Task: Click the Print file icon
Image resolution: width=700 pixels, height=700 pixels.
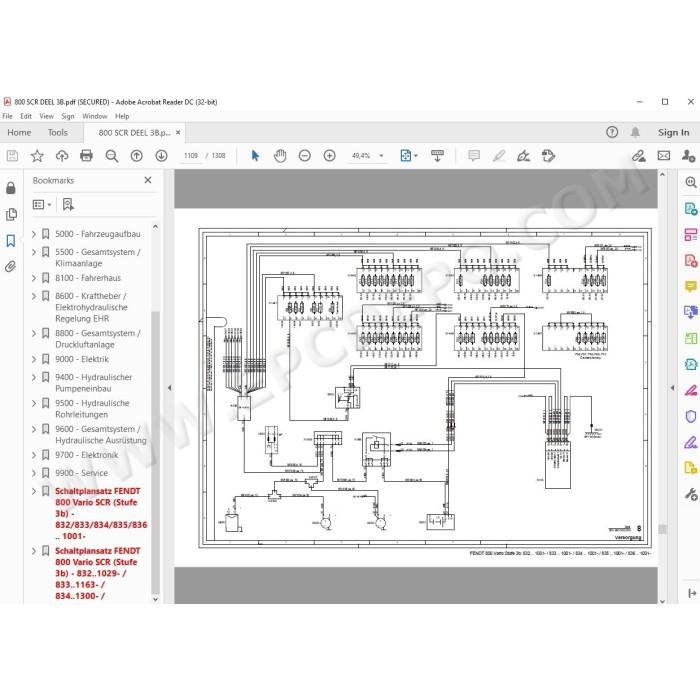Action: click(86, 155)
